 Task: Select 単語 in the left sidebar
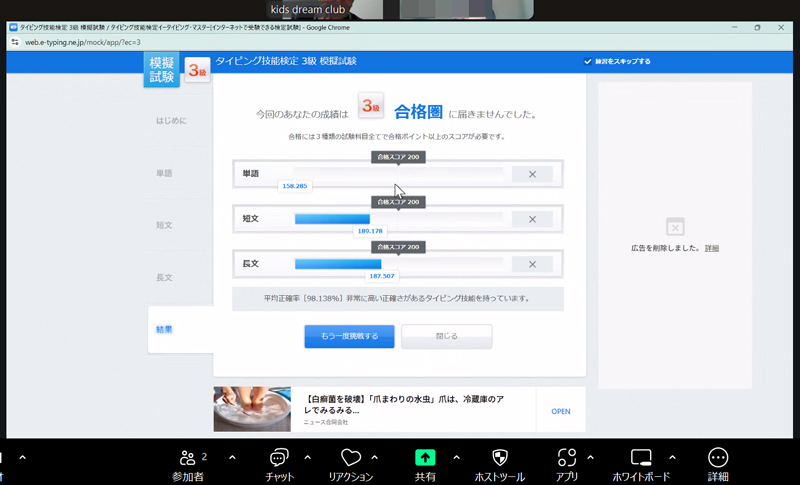point(164,173)
